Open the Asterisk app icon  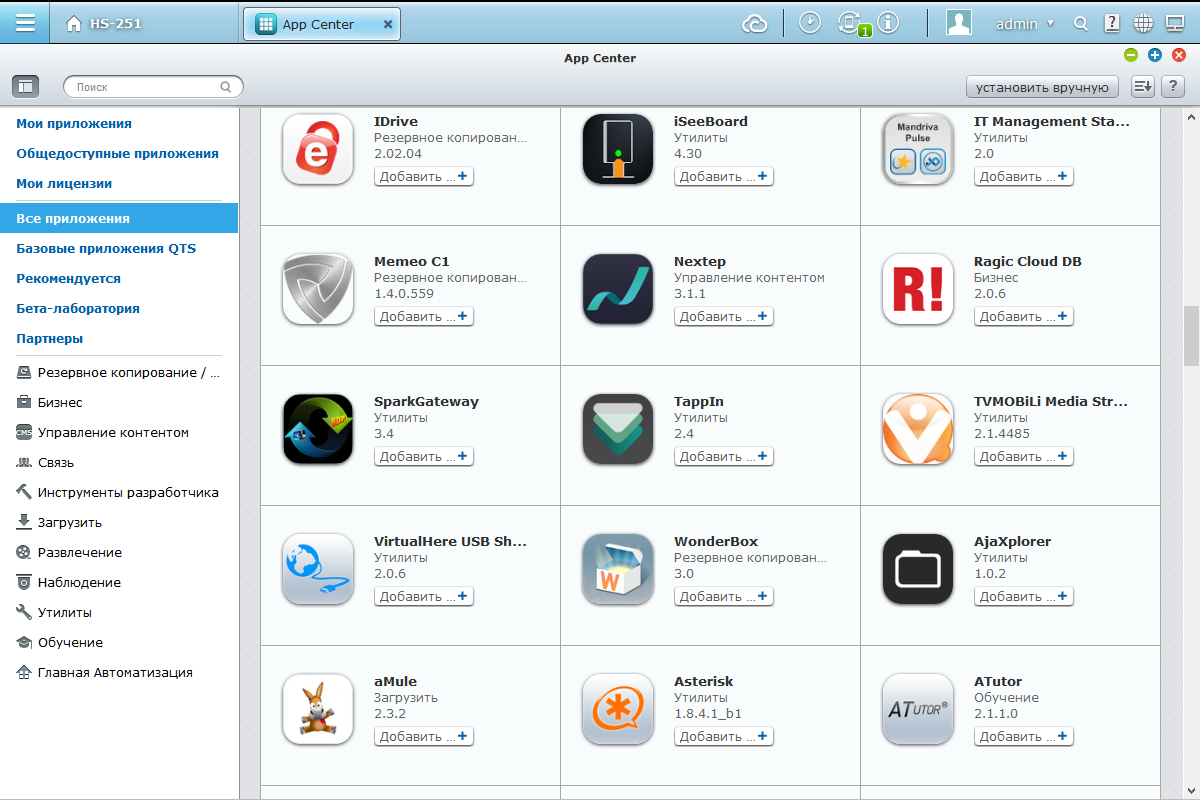click(618, 709)
